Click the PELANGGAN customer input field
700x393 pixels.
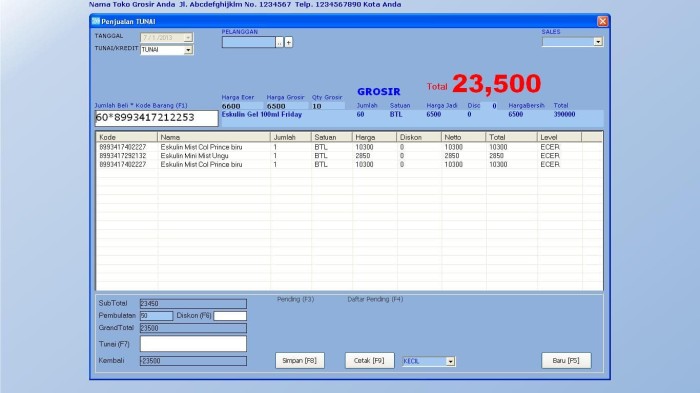pos(249,42)
